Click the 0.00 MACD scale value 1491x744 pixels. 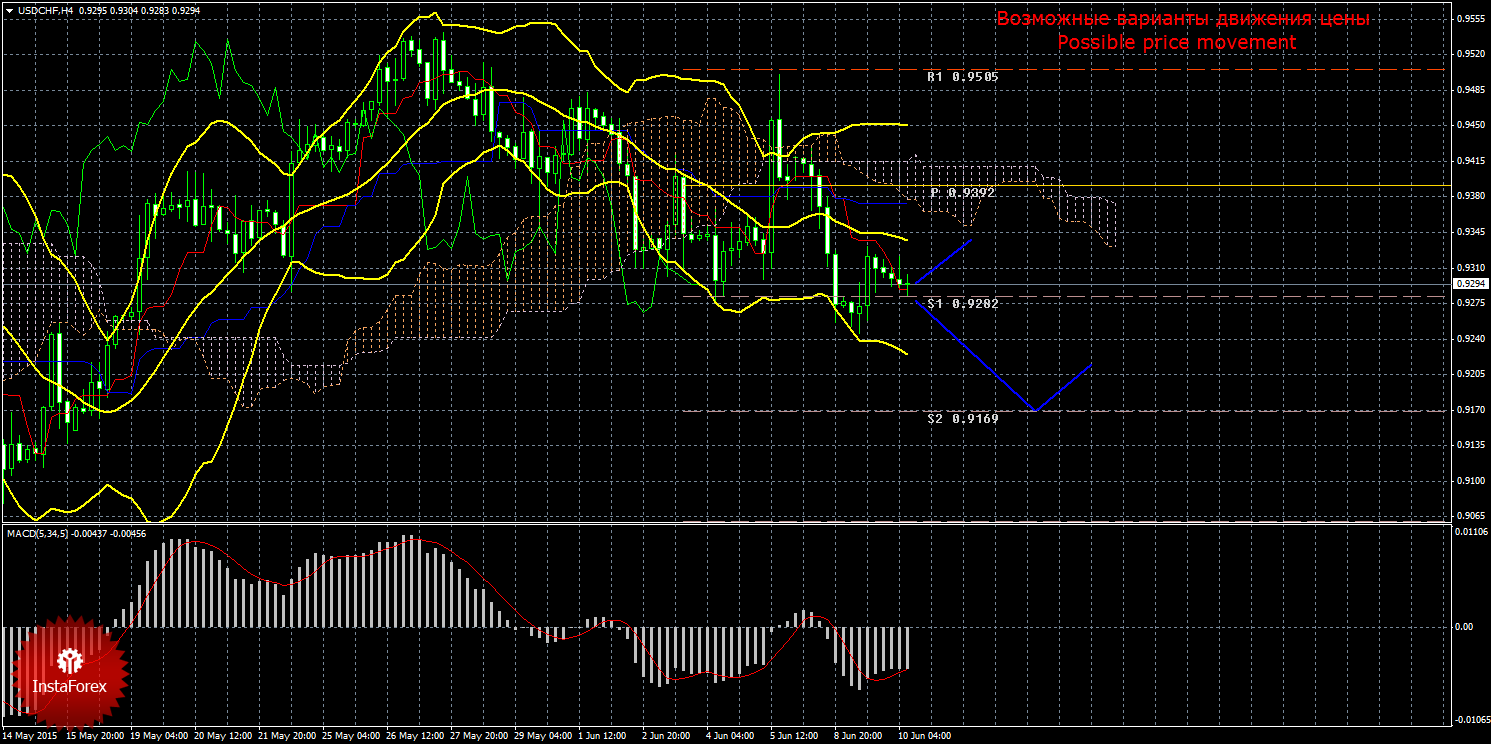1465,627
